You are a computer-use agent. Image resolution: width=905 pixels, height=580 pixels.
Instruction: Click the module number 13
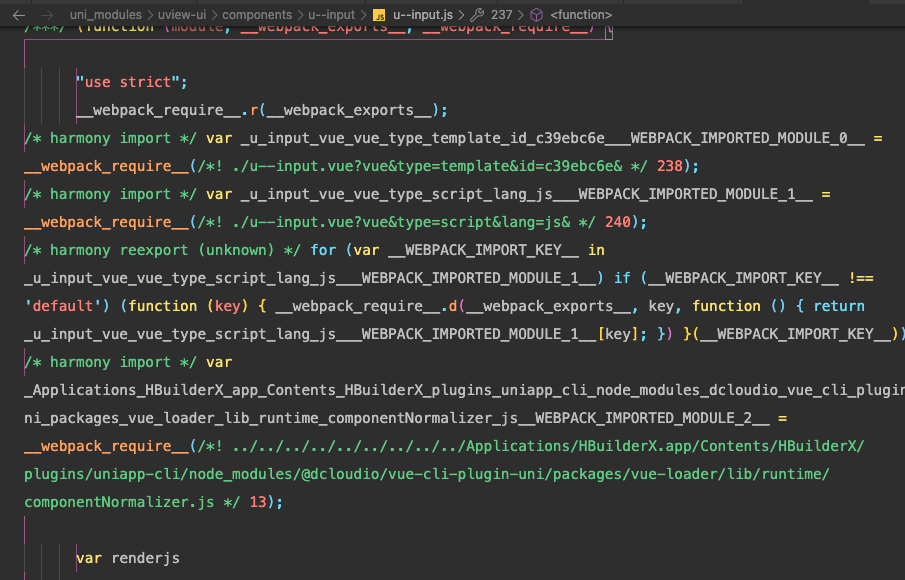(x=258, y=502)
